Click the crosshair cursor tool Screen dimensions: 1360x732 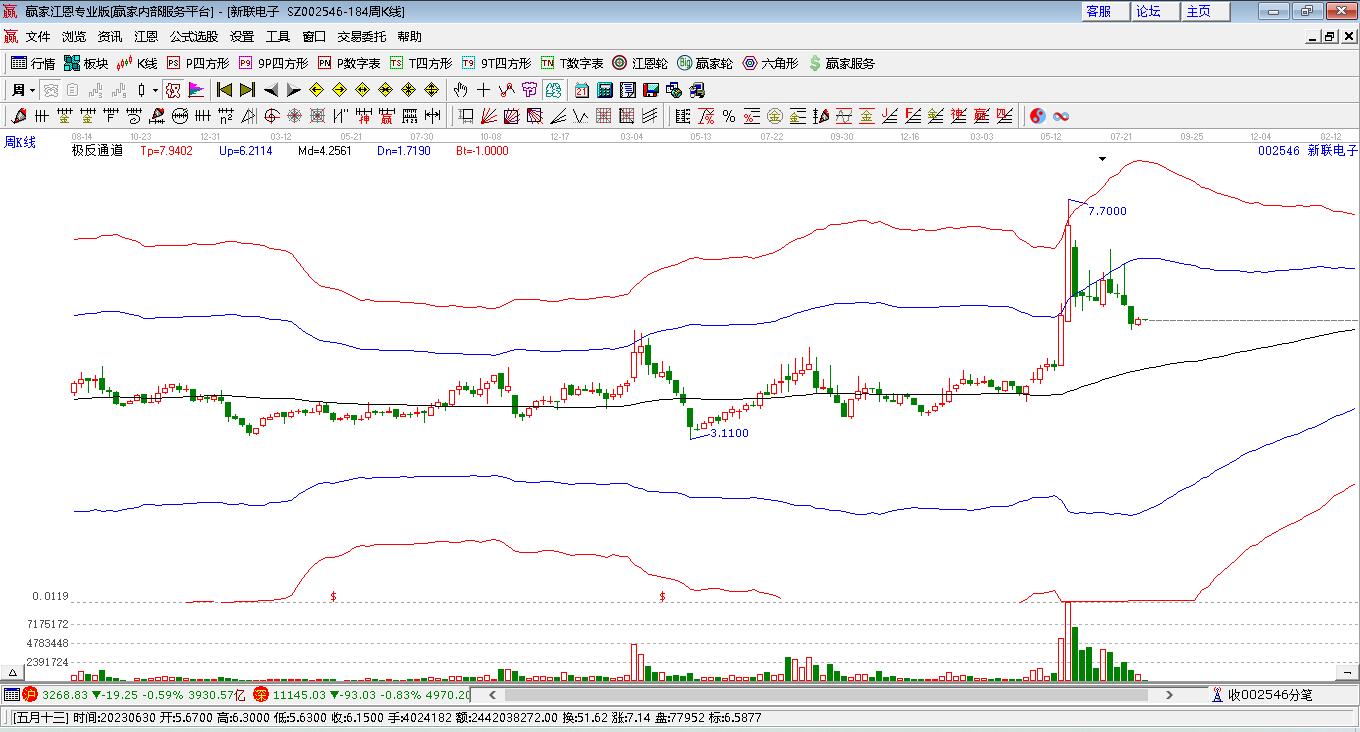pos(484,90)
